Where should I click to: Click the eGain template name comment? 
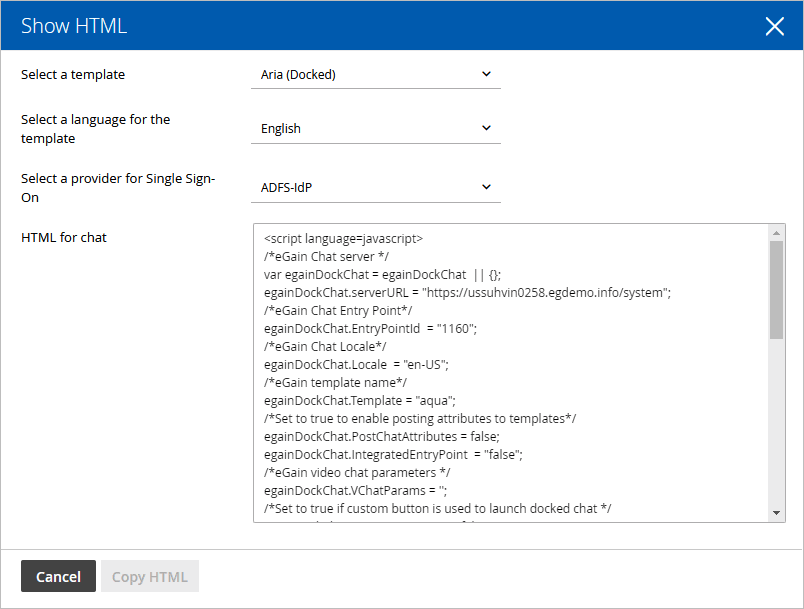335,382
